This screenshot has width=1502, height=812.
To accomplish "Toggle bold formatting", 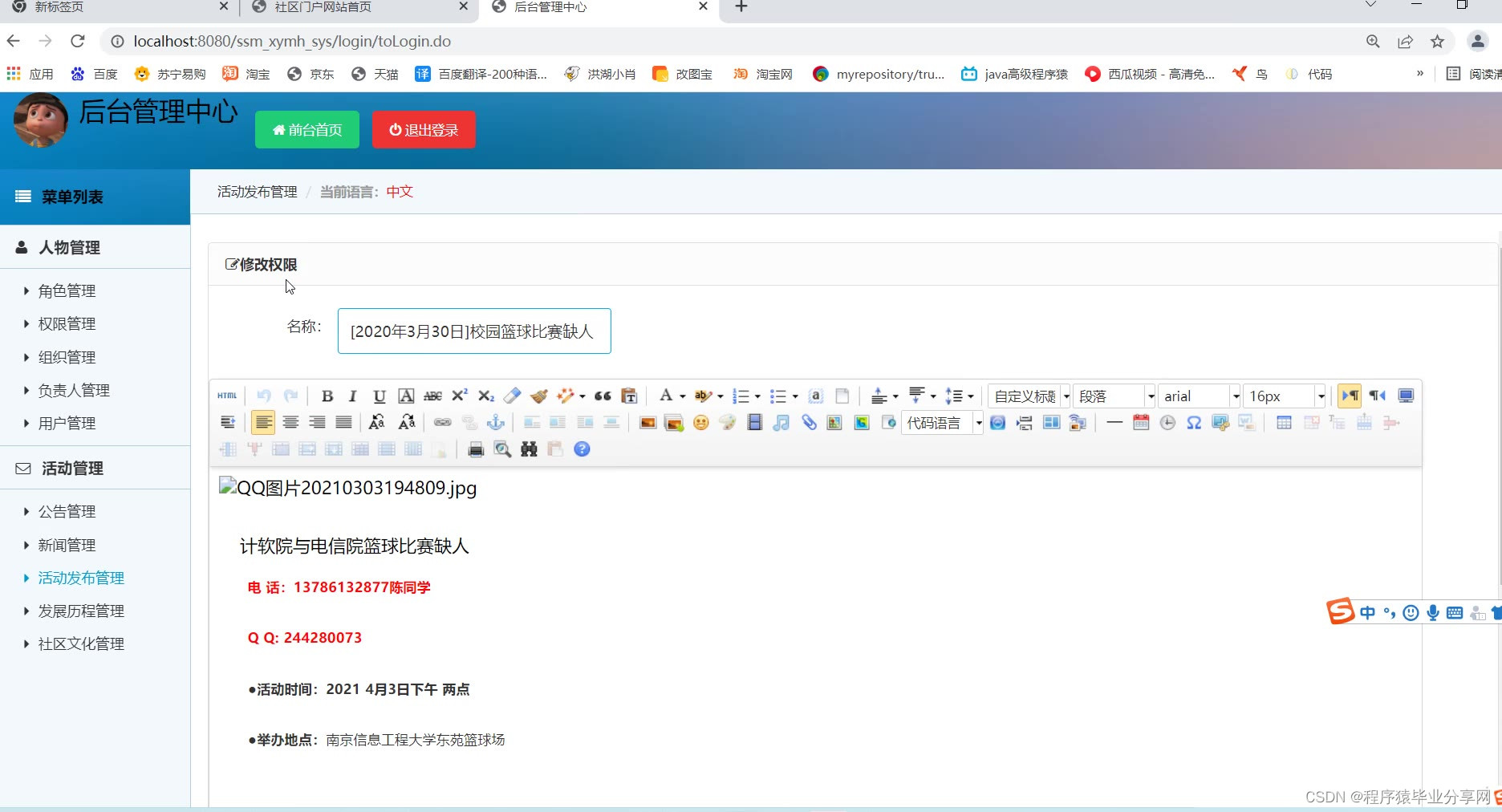I will point(327,396).
